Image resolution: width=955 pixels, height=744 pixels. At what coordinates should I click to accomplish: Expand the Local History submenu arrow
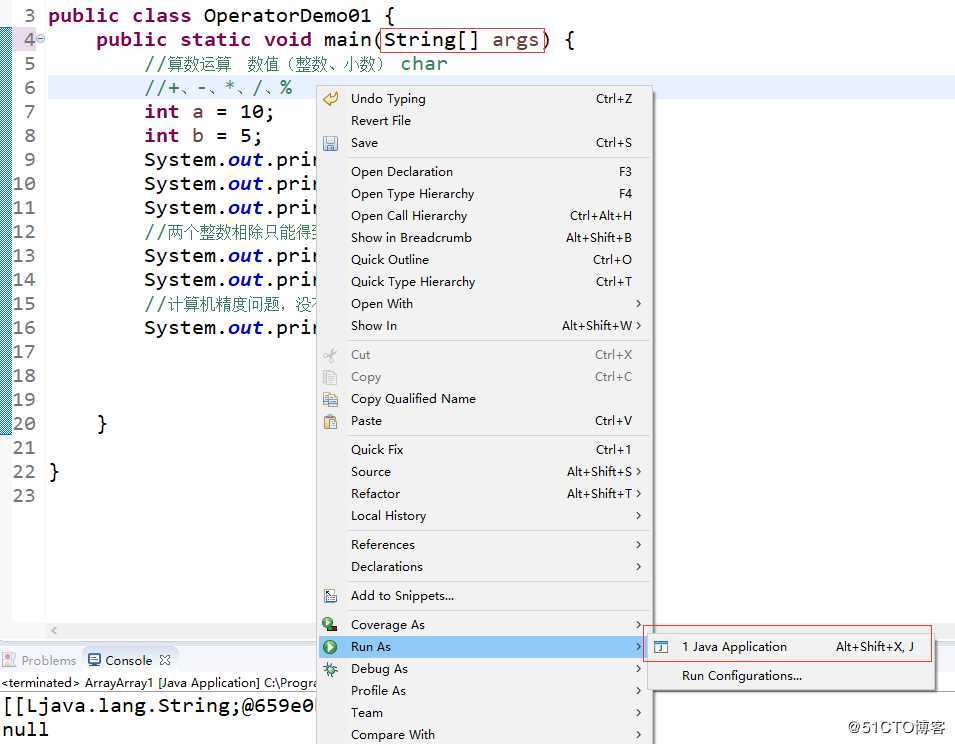[638, 516]
